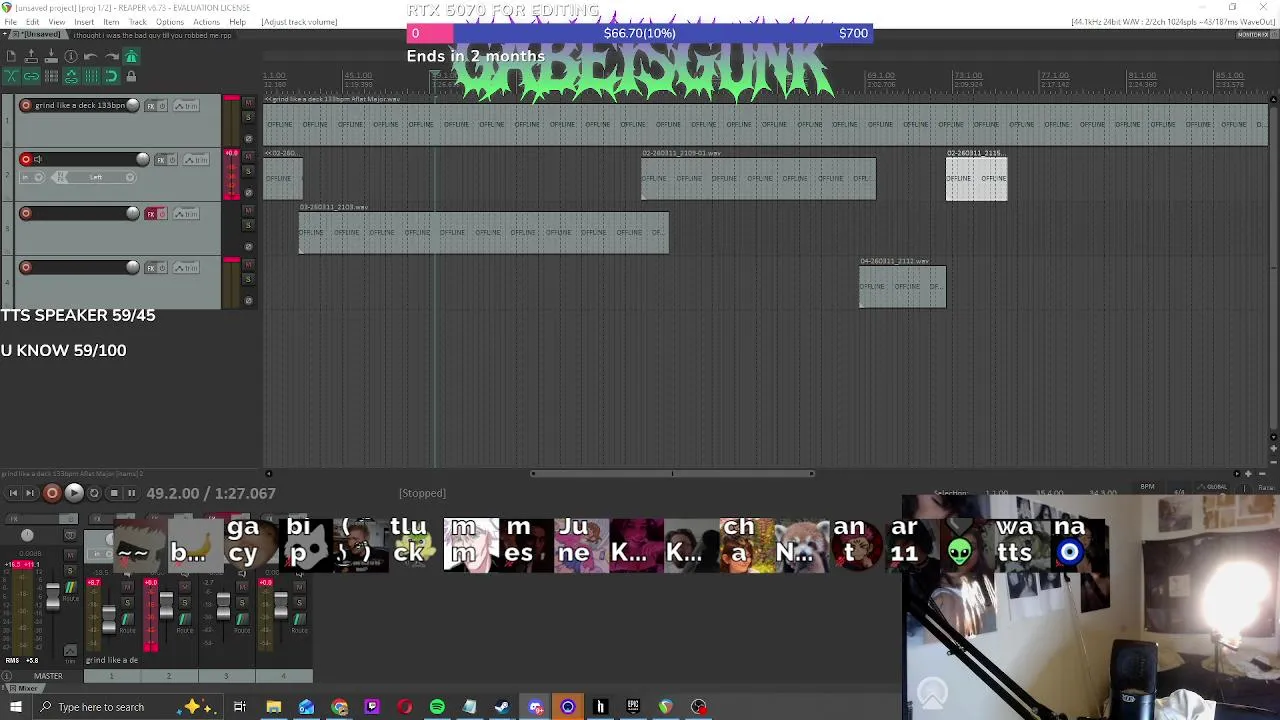Click the track 1 name field
Image resolution: width=1280 pixels, height=720 pixels.
[80, 106]
